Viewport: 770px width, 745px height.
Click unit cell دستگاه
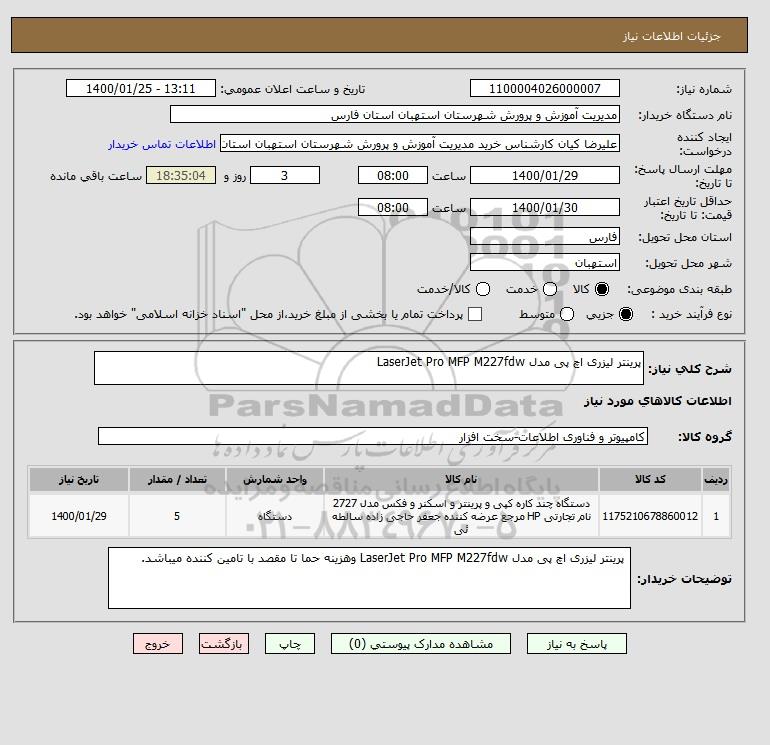(x=275, y=516)
